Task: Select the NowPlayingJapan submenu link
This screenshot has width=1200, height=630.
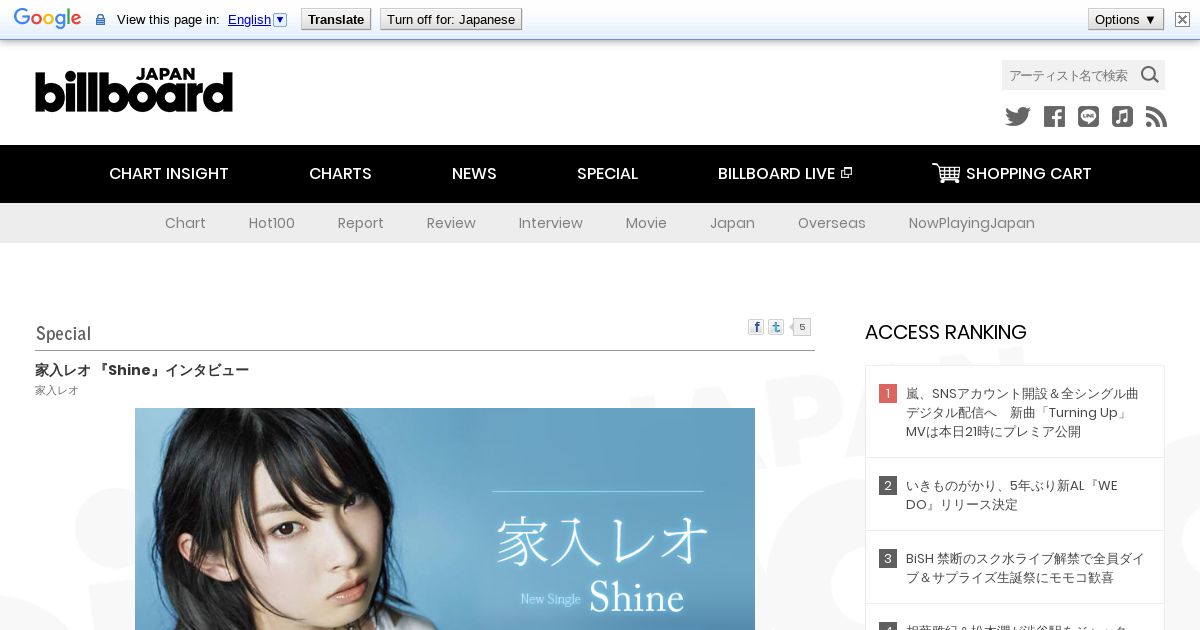Action: coord(972,223)
